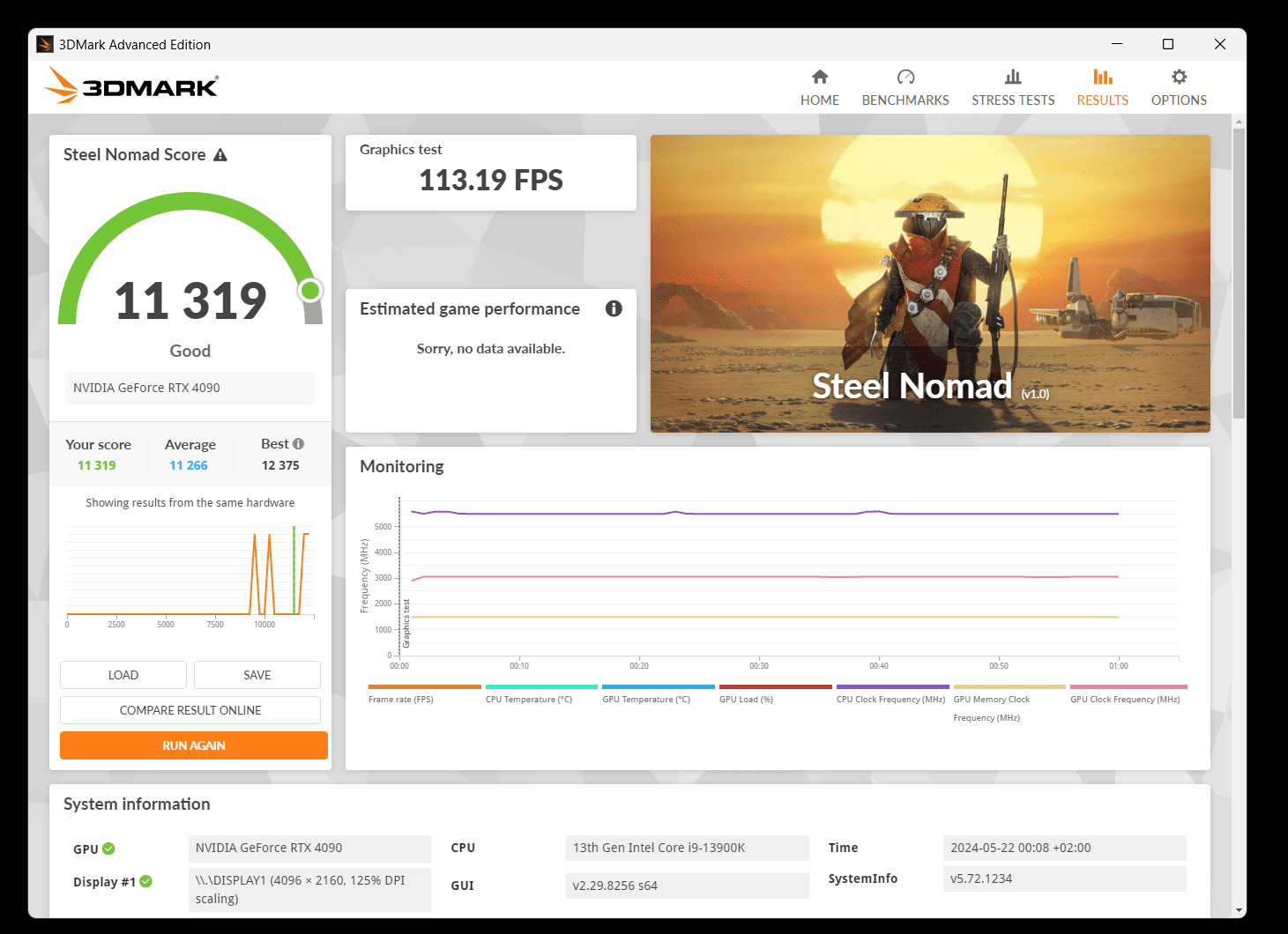This screenshot has height=934, width=1288.
Task: Click the house icon above HOME
Action: [820, 77]
